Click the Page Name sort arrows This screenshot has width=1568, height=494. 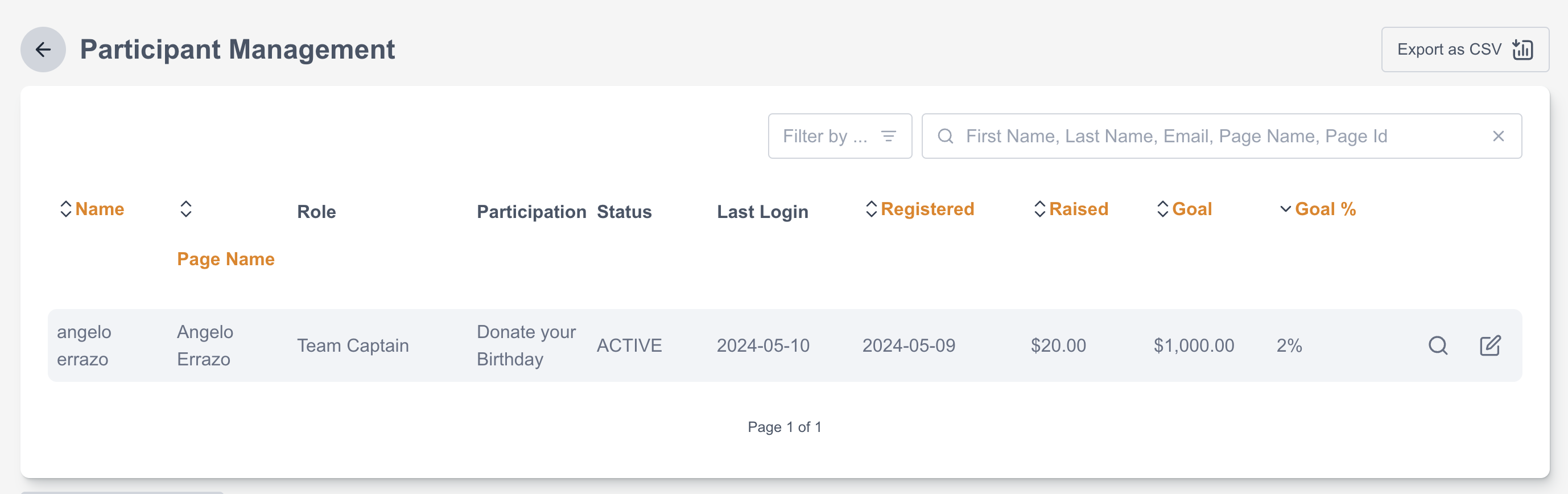[185, 209]
